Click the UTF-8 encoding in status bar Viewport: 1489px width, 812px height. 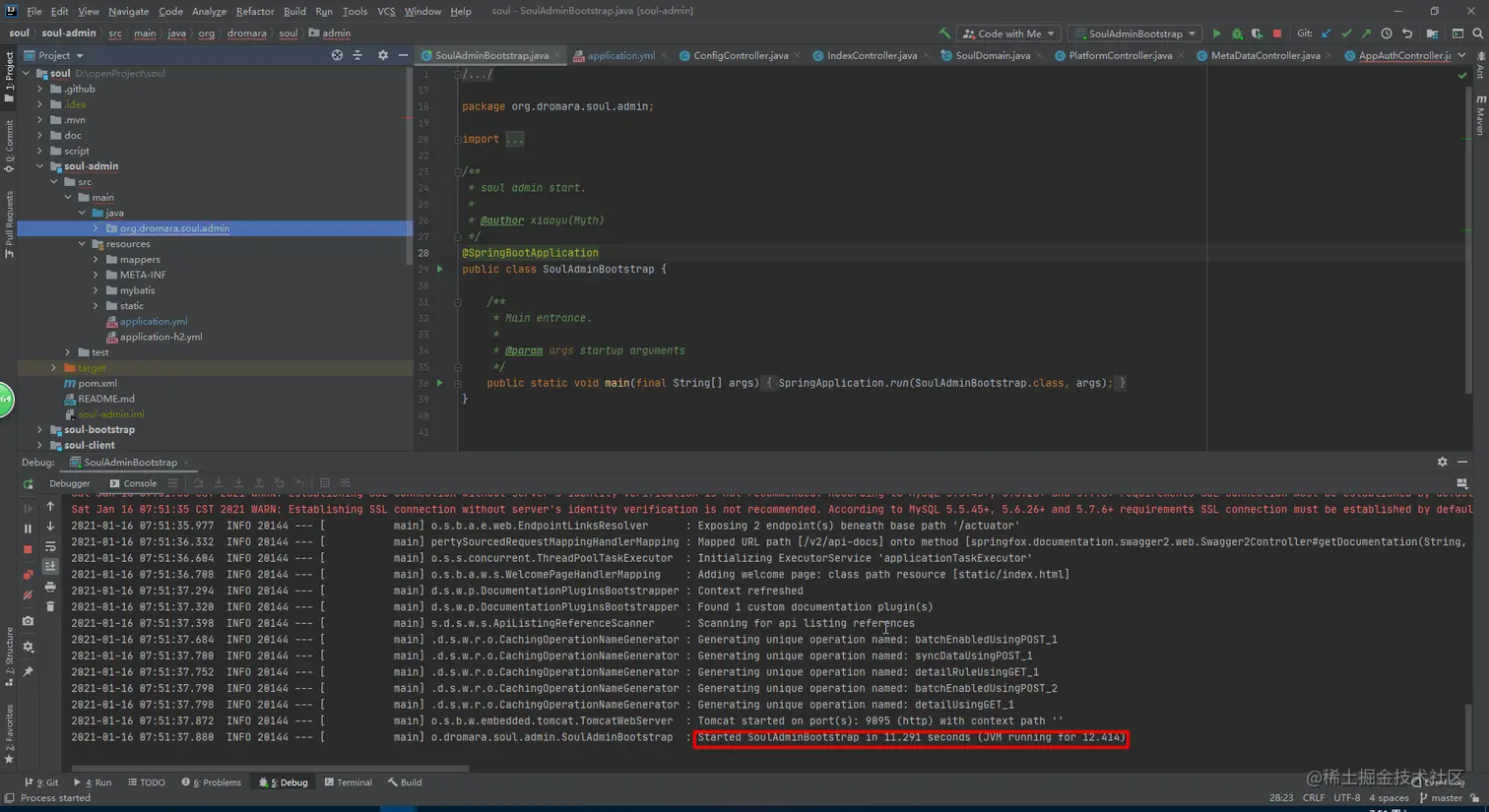click(1347, 798)
